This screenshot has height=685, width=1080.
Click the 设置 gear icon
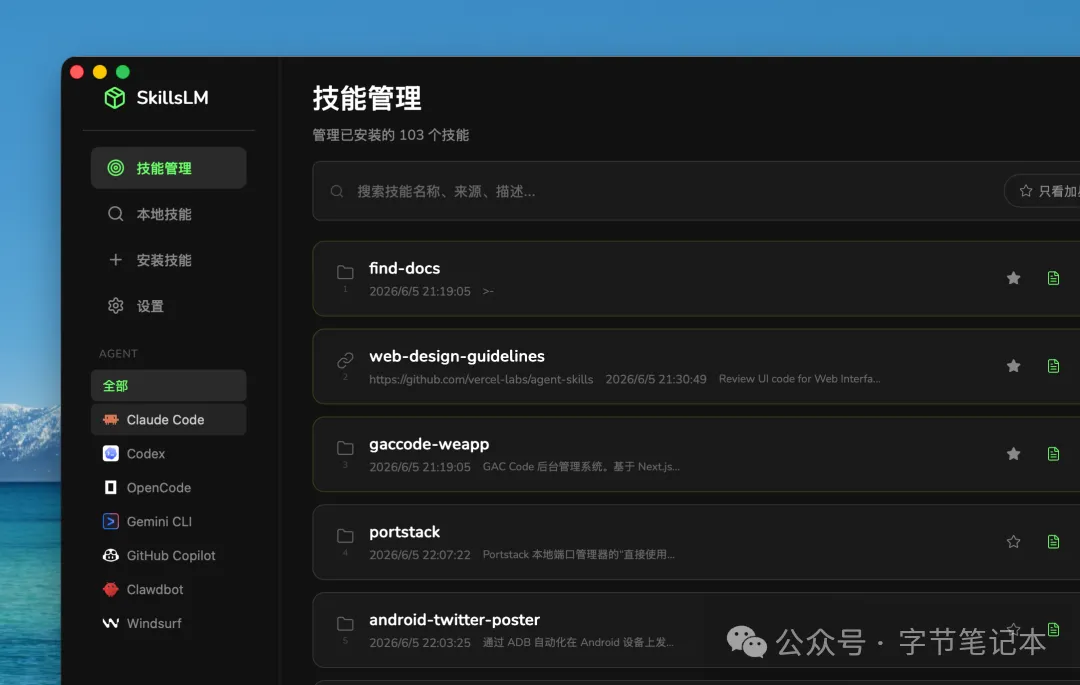[116, 306]
